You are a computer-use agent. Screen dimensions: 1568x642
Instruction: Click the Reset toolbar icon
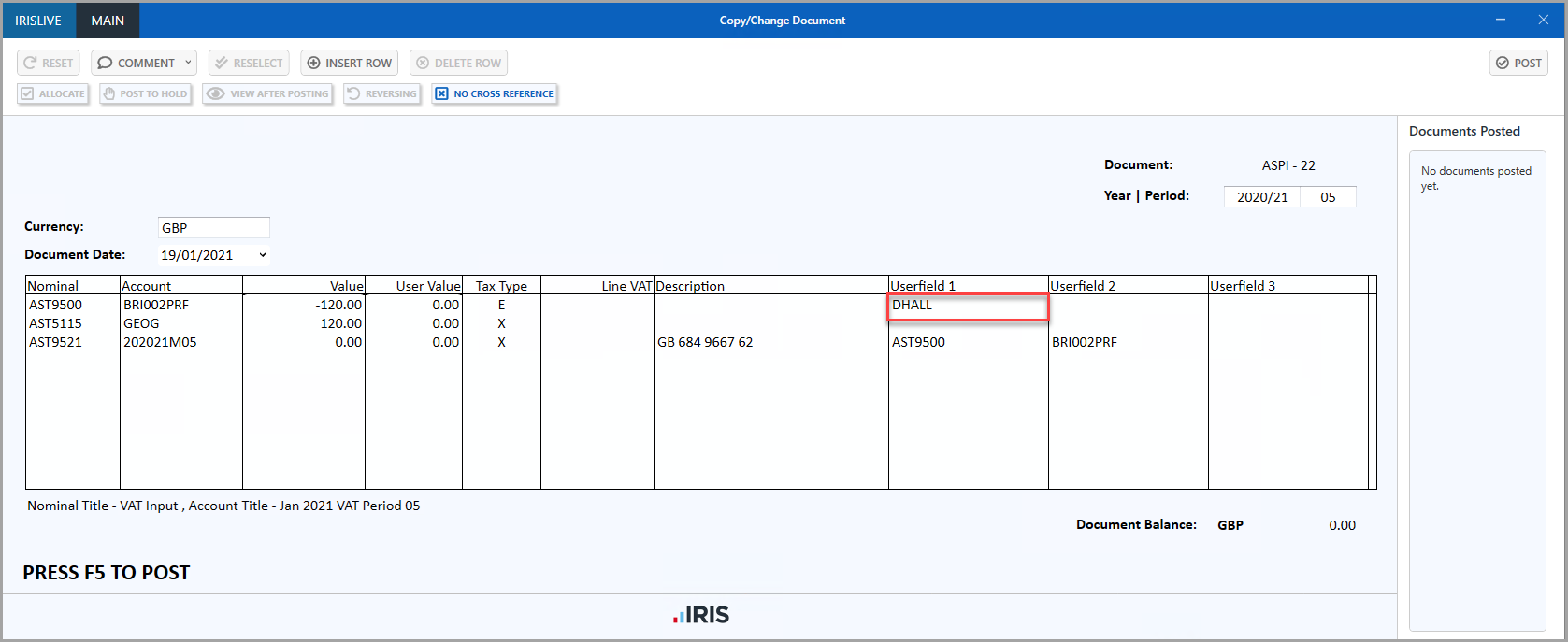(x=30, y=63)
